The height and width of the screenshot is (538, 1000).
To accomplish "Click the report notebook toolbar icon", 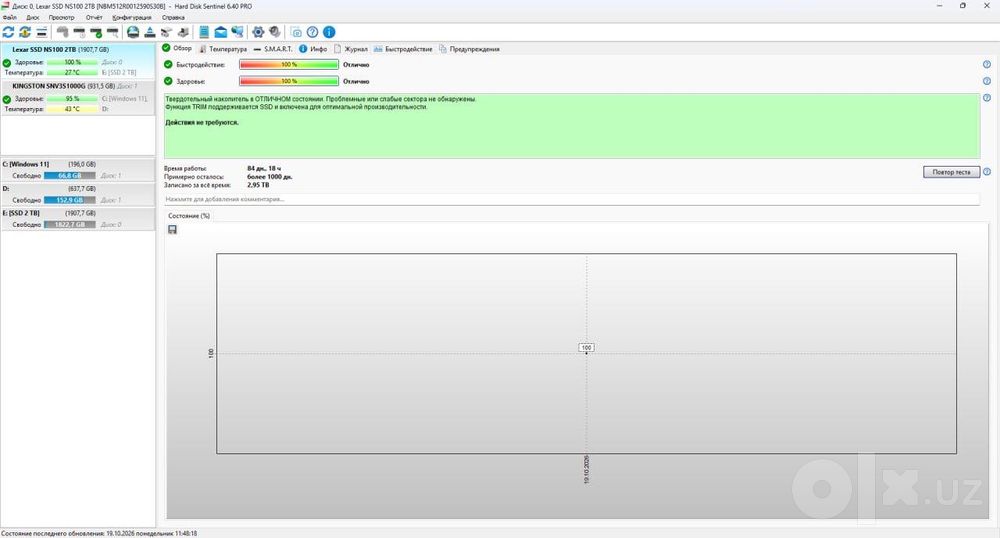I will click(x=204, y=32).
